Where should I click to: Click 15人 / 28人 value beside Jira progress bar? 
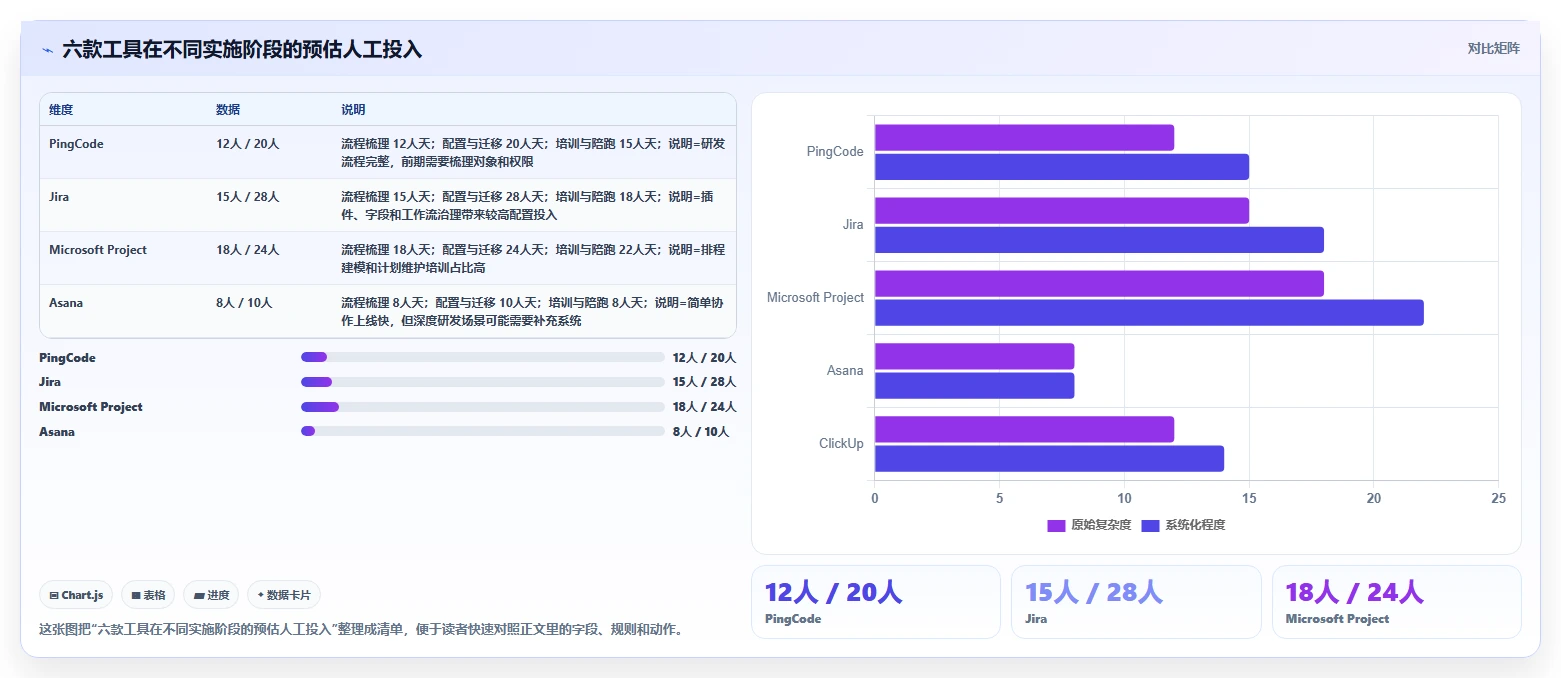pos(704,382)
